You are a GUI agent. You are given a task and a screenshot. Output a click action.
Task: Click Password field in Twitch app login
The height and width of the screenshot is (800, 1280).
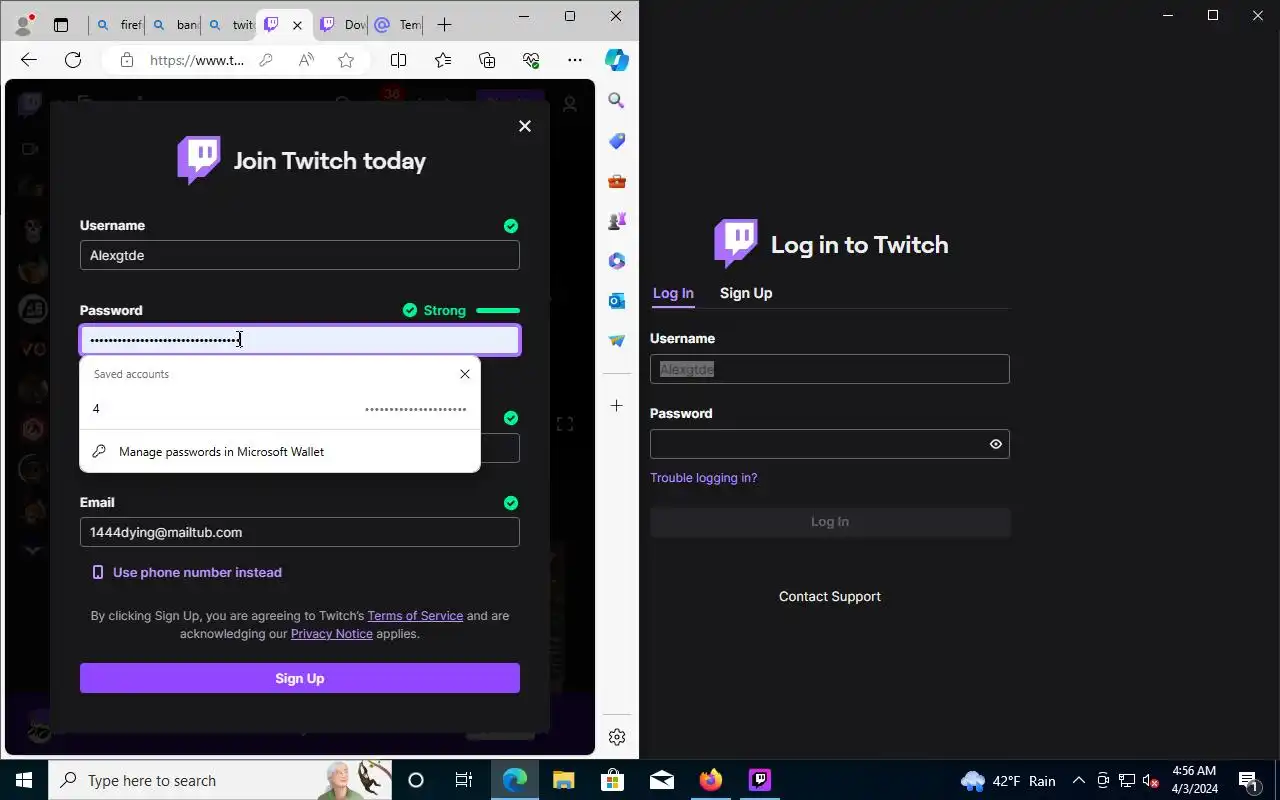830,444
